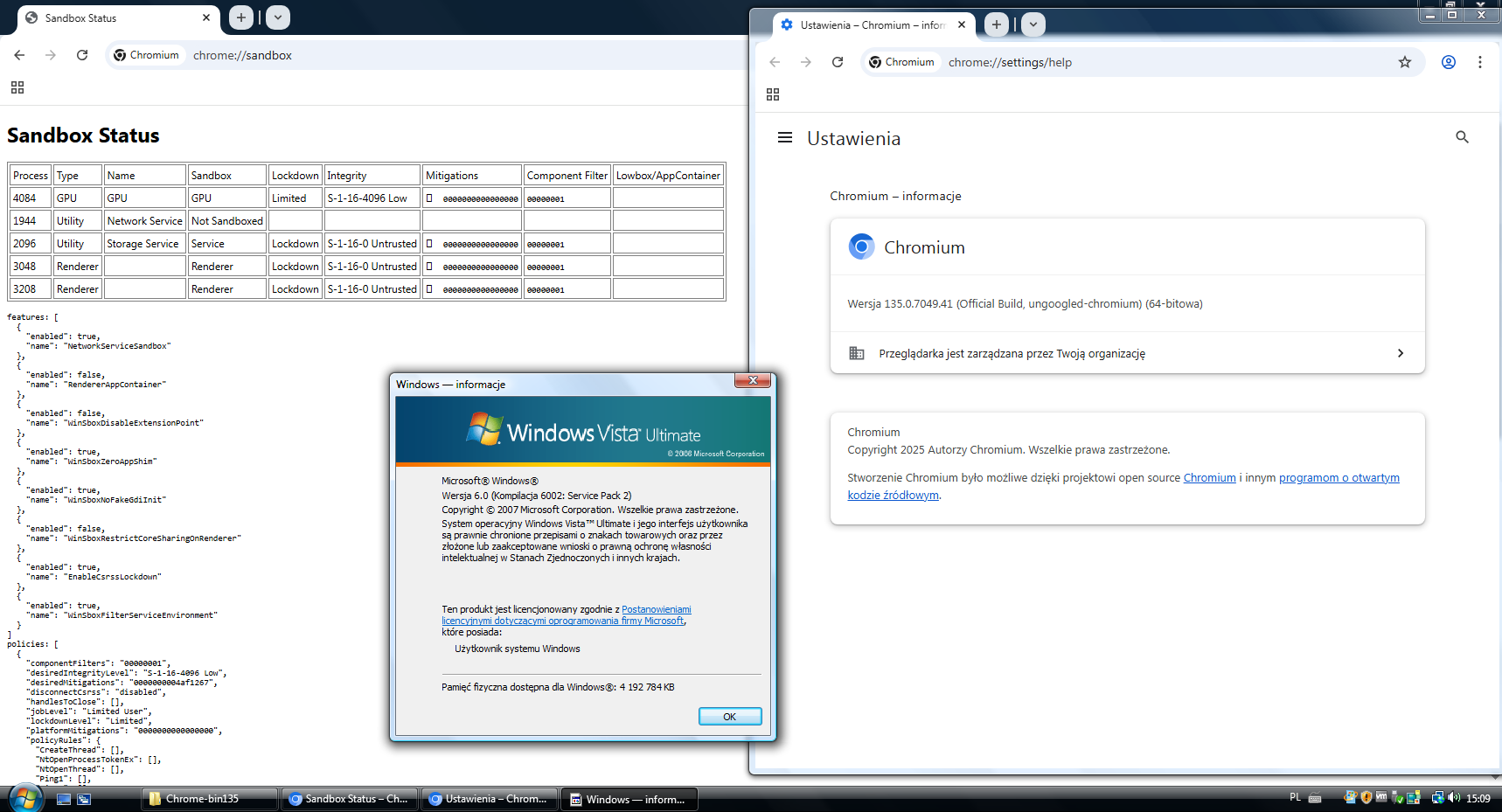Click the Show Desktop quick launch icon
This screenshot has width=1502, height=812.
pyautogui.click(x=64, y=799)
